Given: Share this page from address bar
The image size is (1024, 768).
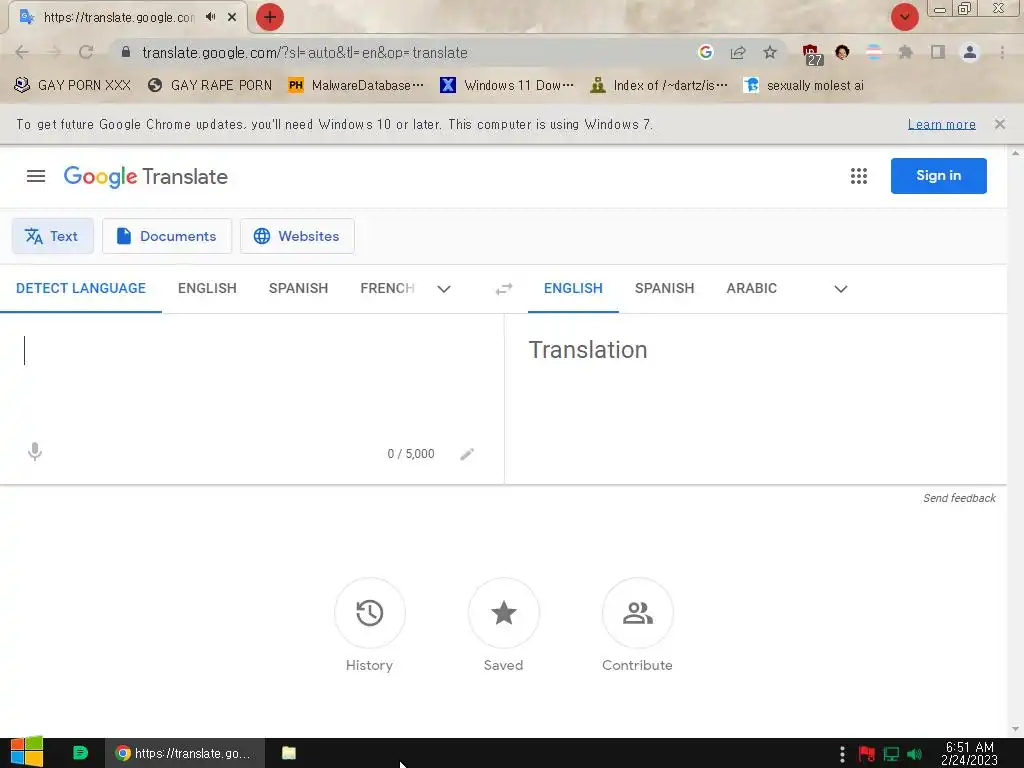Looking at the screenshot, I should tap(738, 52).
